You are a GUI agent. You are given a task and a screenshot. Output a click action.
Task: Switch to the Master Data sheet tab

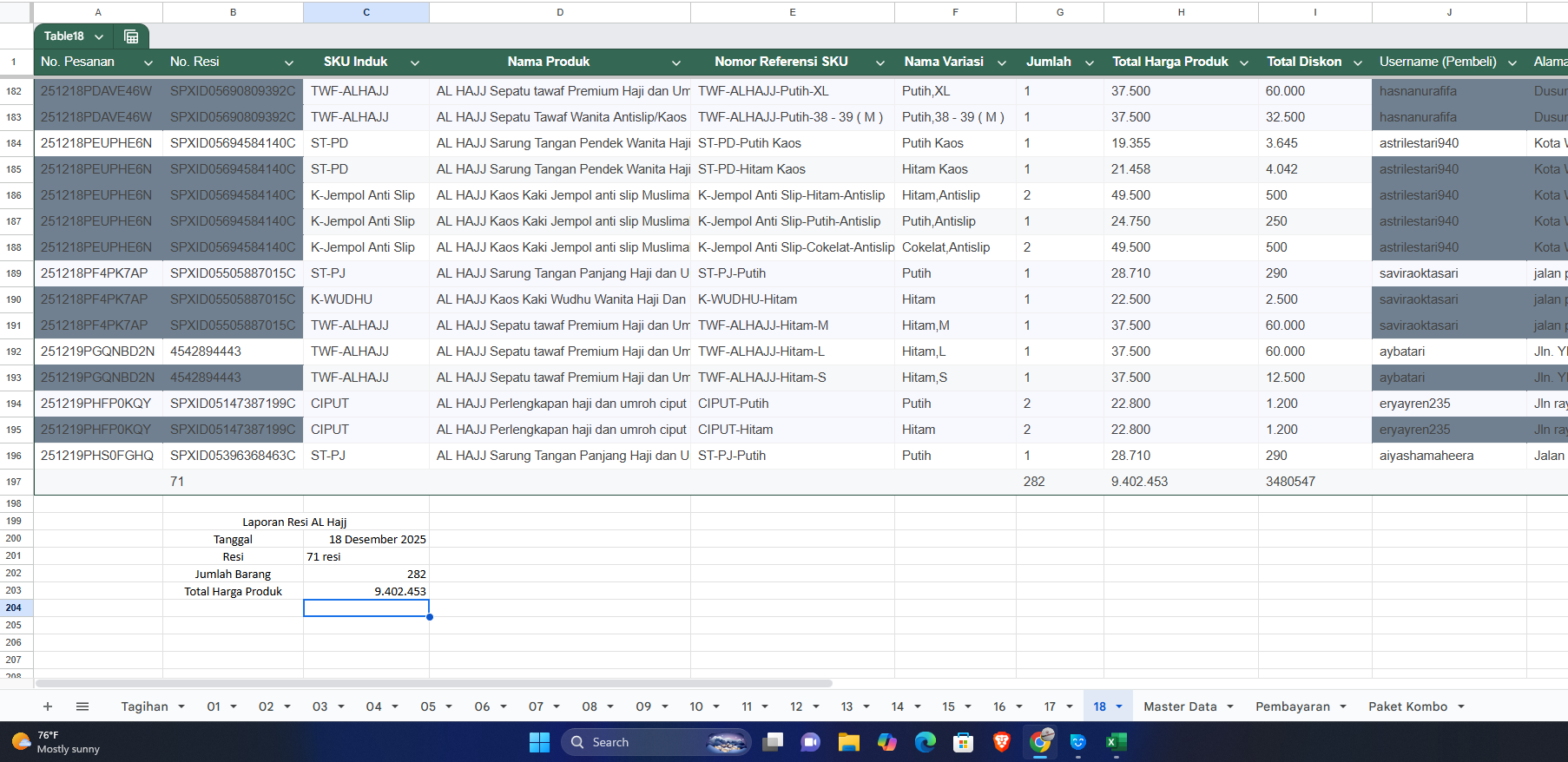(x=1180, y=706)
